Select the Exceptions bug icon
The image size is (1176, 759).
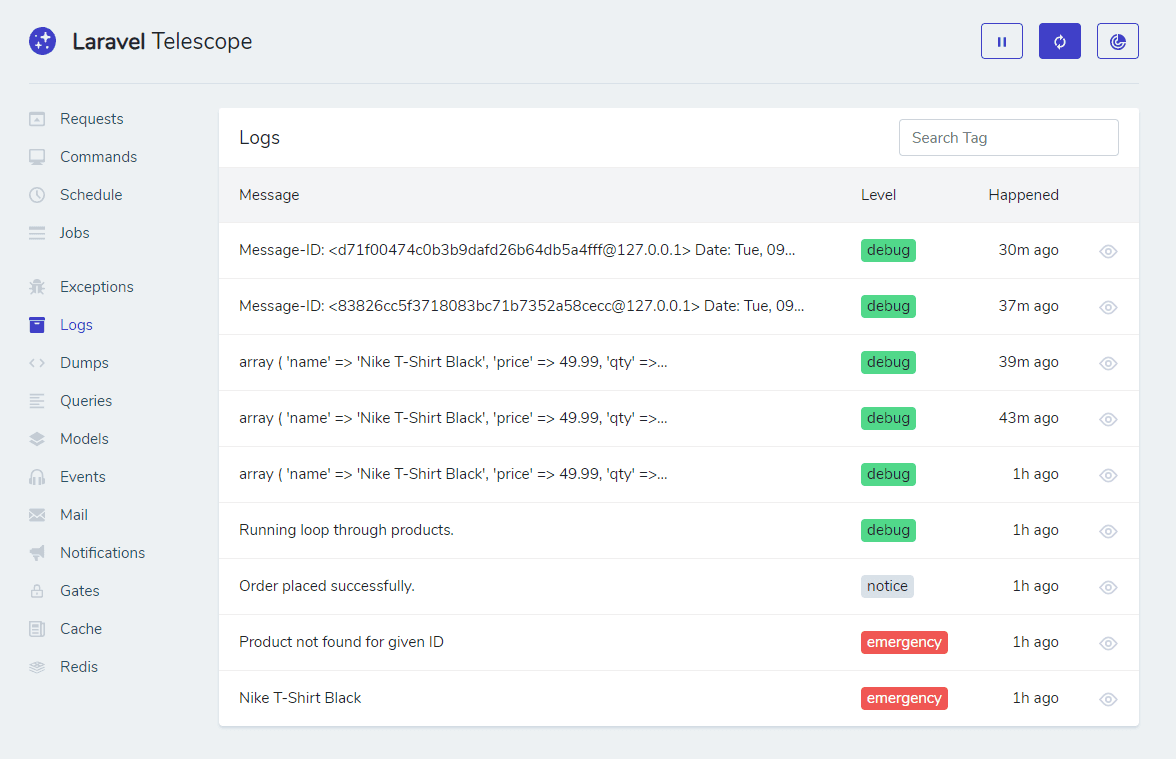click(x=36, y=286)
